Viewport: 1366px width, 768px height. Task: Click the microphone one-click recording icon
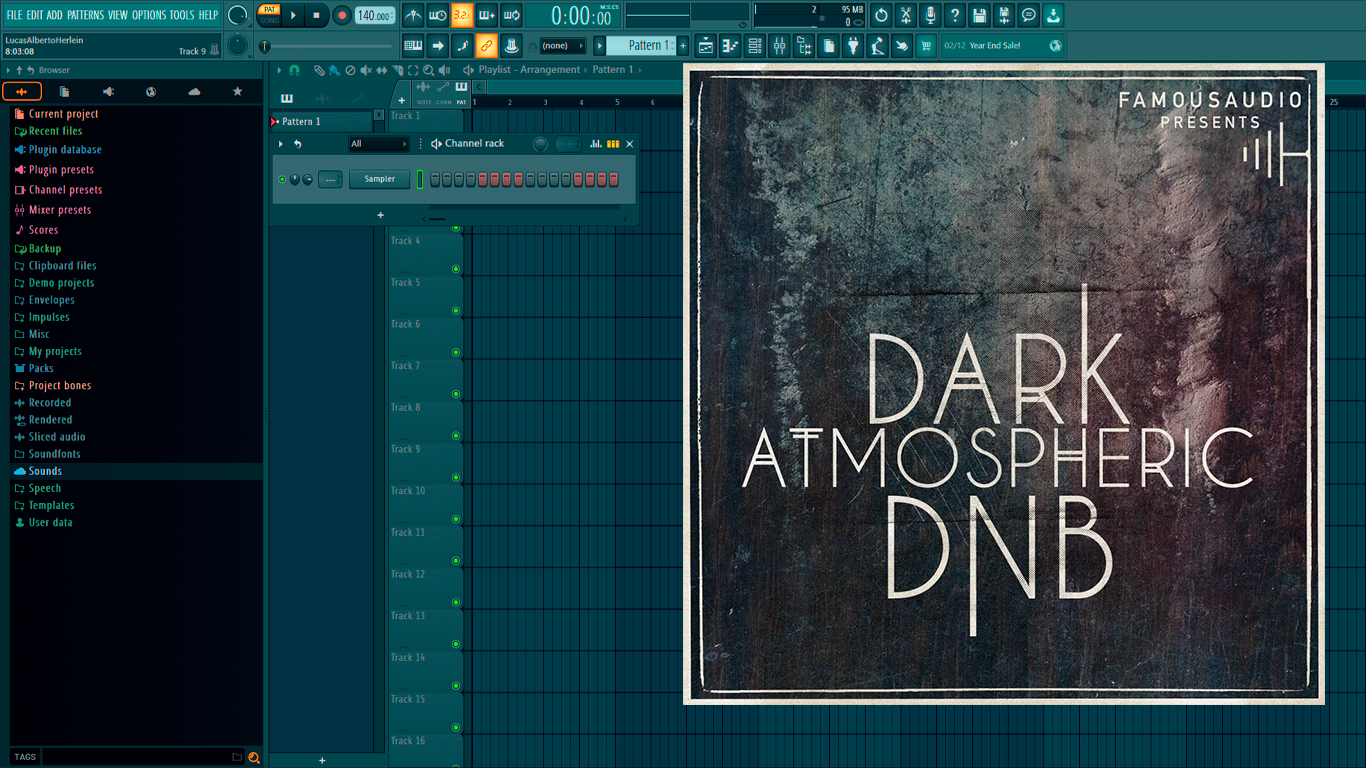click(x=930, y=15)
